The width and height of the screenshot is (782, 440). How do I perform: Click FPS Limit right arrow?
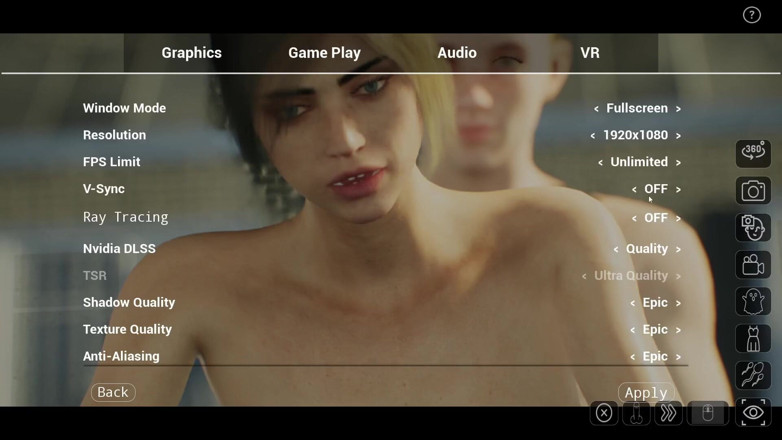tap(678, 163)
